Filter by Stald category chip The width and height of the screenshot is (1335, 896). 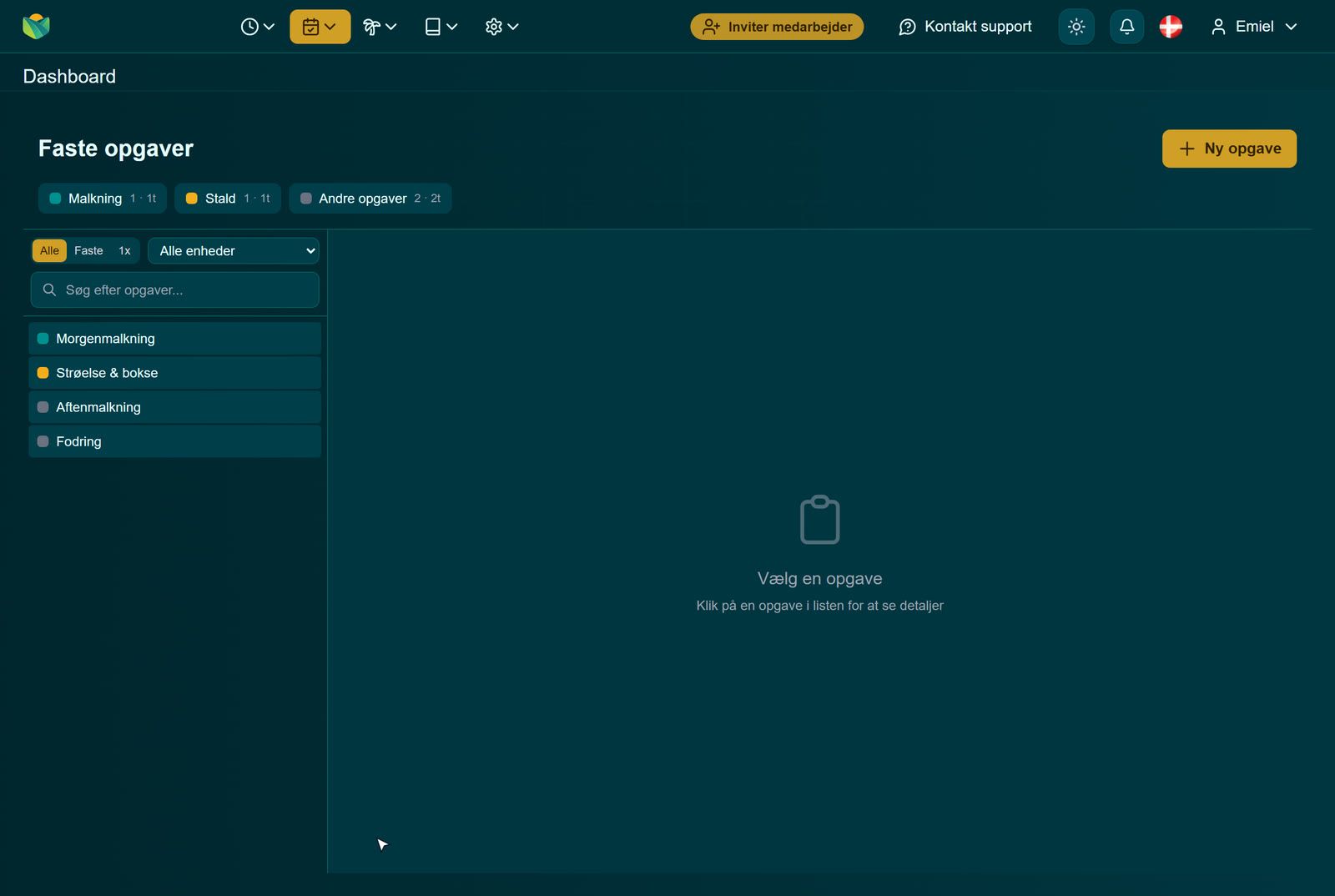(x=228, y=199)
